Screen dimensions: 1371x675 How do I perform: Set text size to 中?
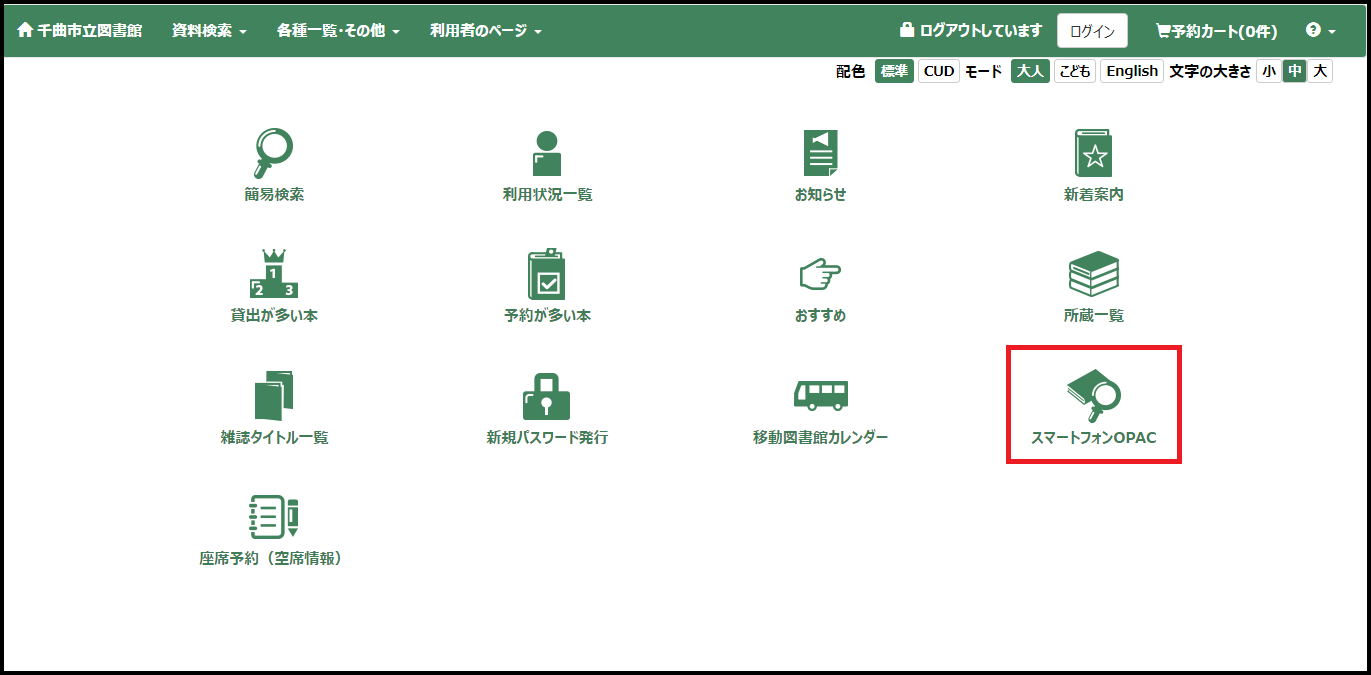click(x=1294, y=71)
